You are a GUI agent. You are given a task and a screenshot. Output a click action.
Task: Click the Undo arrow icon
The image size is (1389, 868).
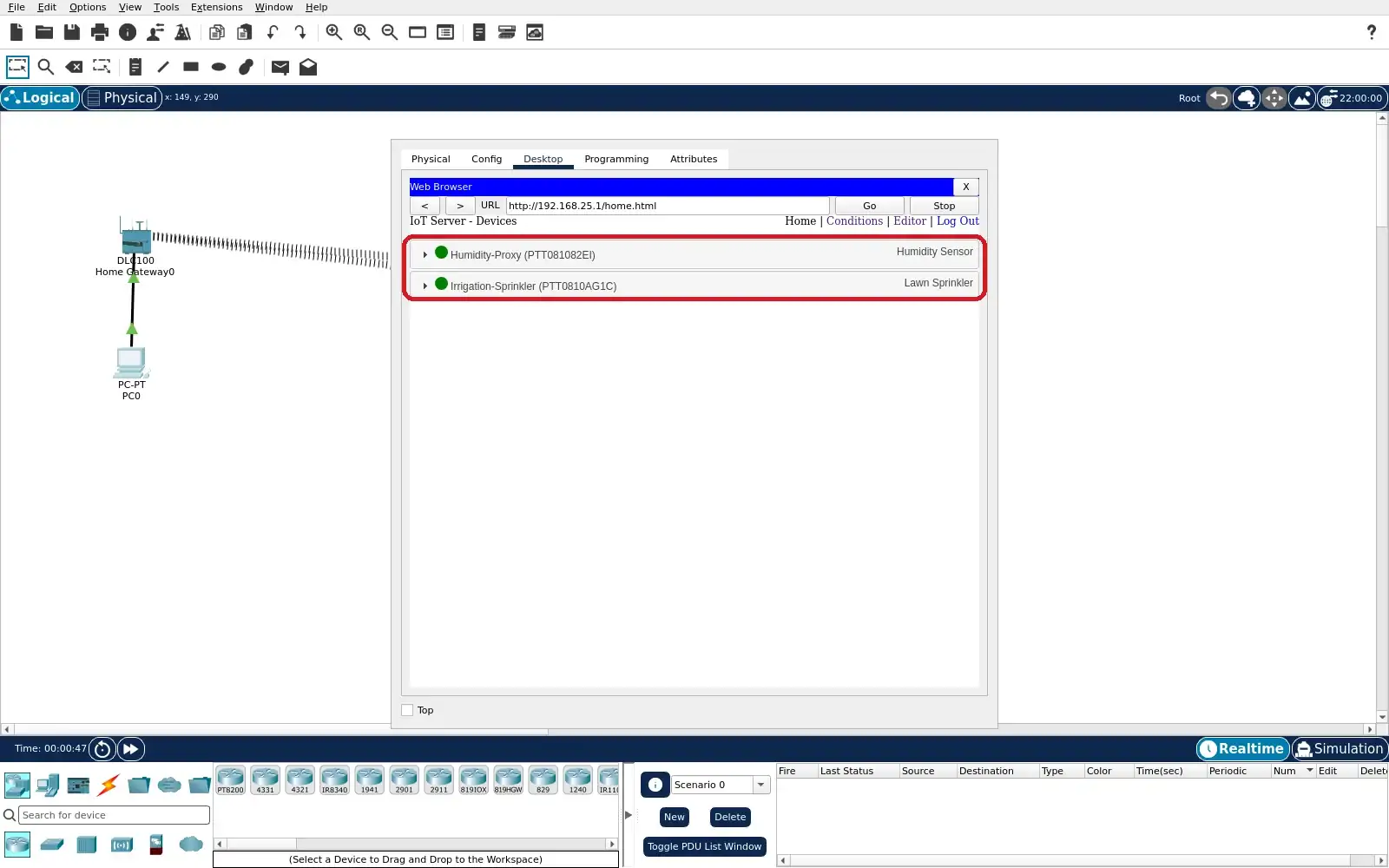click(273, 32)
